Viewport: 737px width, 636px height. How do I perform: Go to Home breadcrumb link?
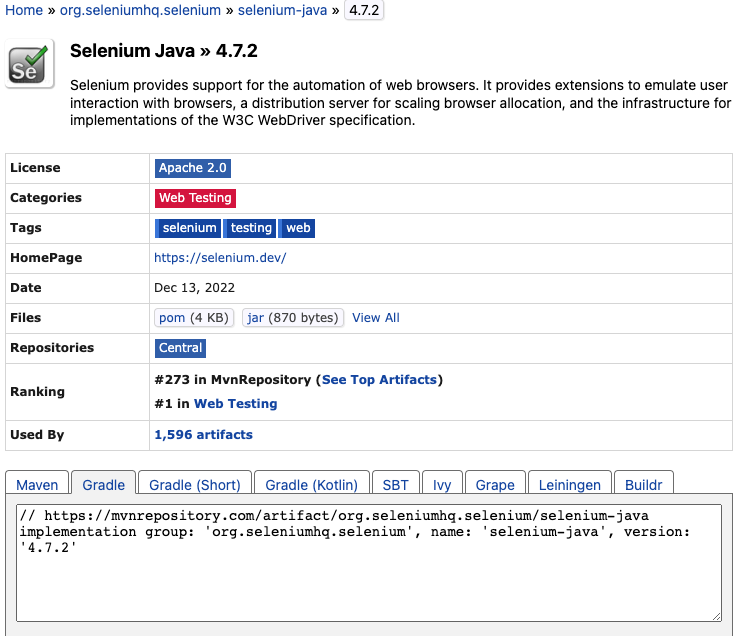click(24, 10)
